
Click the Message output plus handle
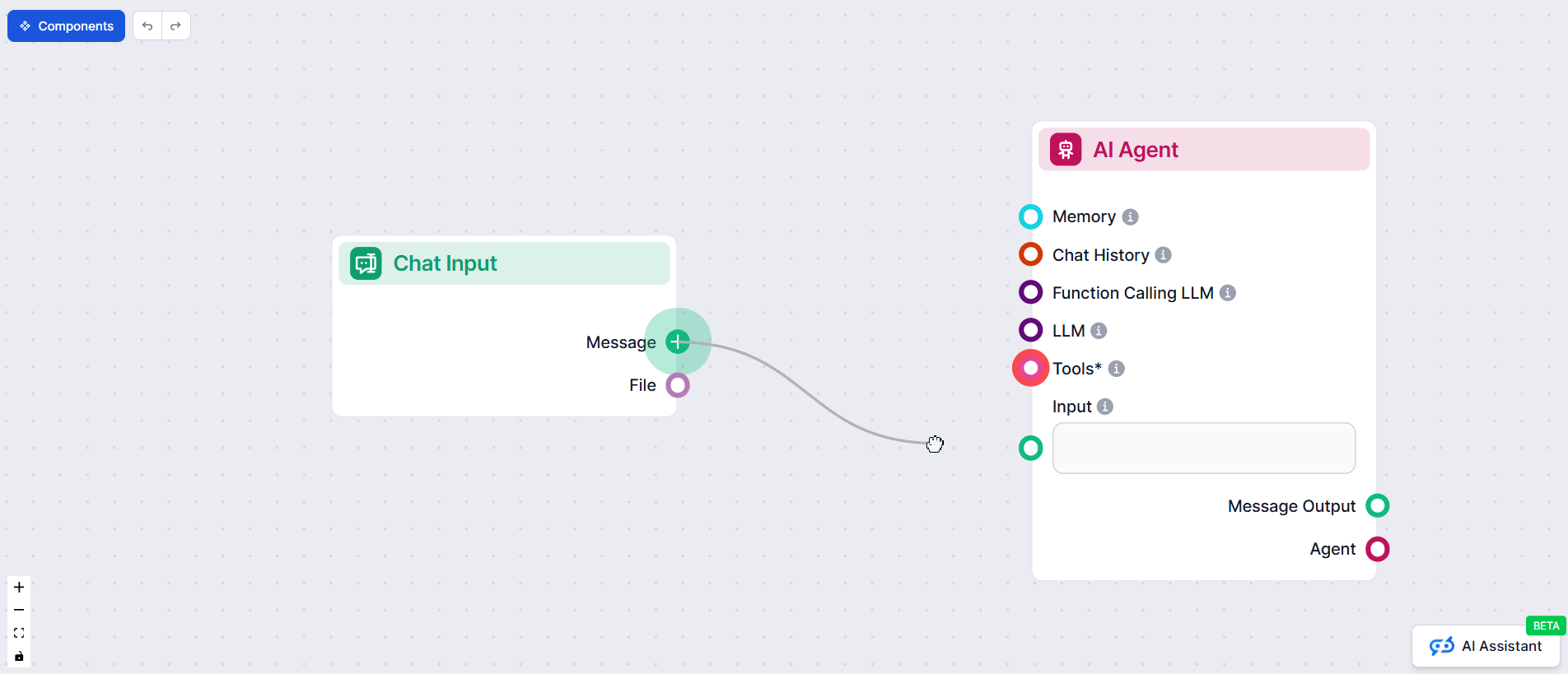click(x=677, y=342)
